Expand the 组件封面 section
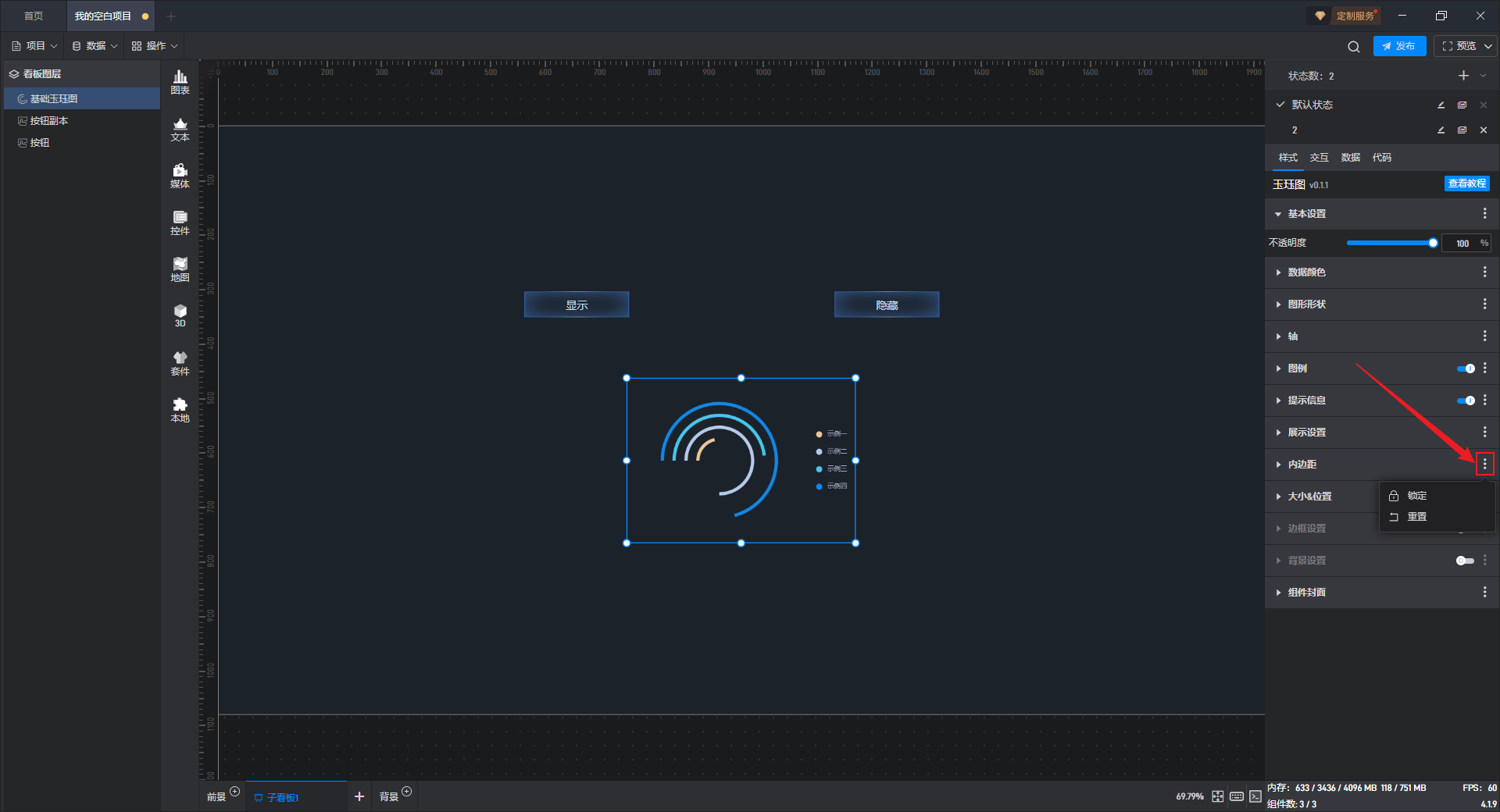Screen dimensions: 1500x812 pyautogui.click(x=1278, y=593)
